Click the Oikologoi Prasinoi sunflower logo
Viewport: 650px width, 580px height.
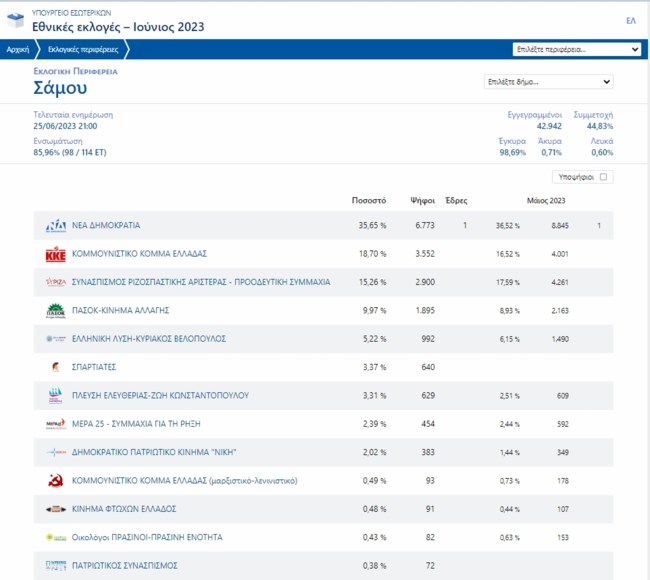(x=56, y=538)
